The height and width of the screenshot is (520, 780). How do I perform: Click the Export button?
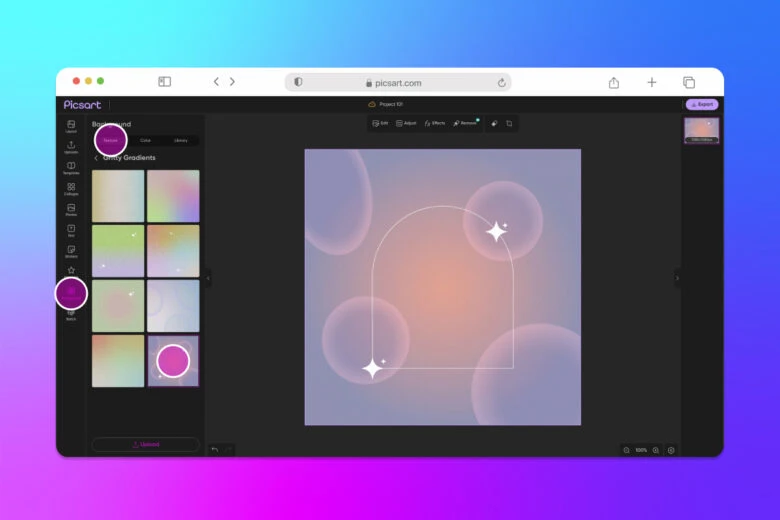pos(702,104)
